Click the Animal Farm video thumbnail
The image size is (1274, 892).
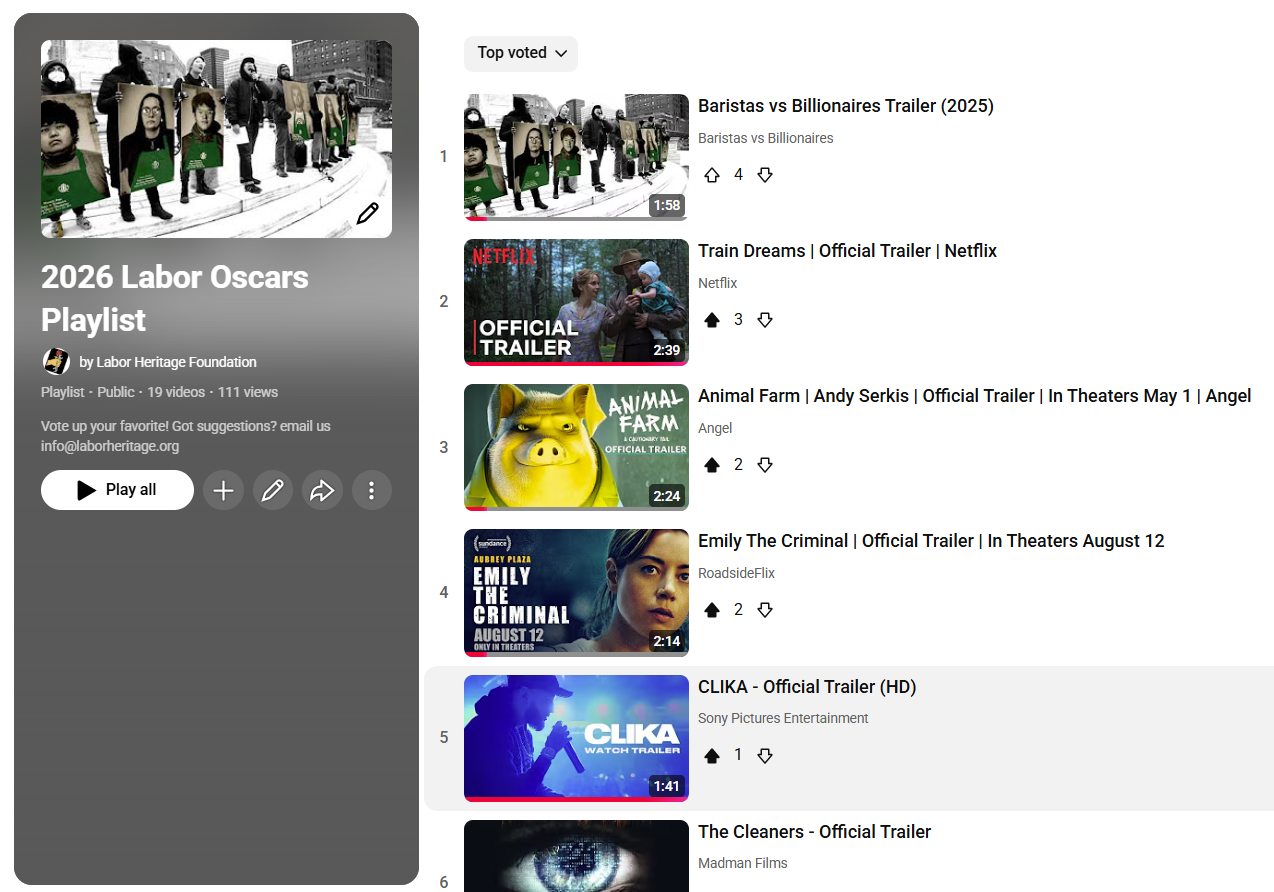point(576,447)
